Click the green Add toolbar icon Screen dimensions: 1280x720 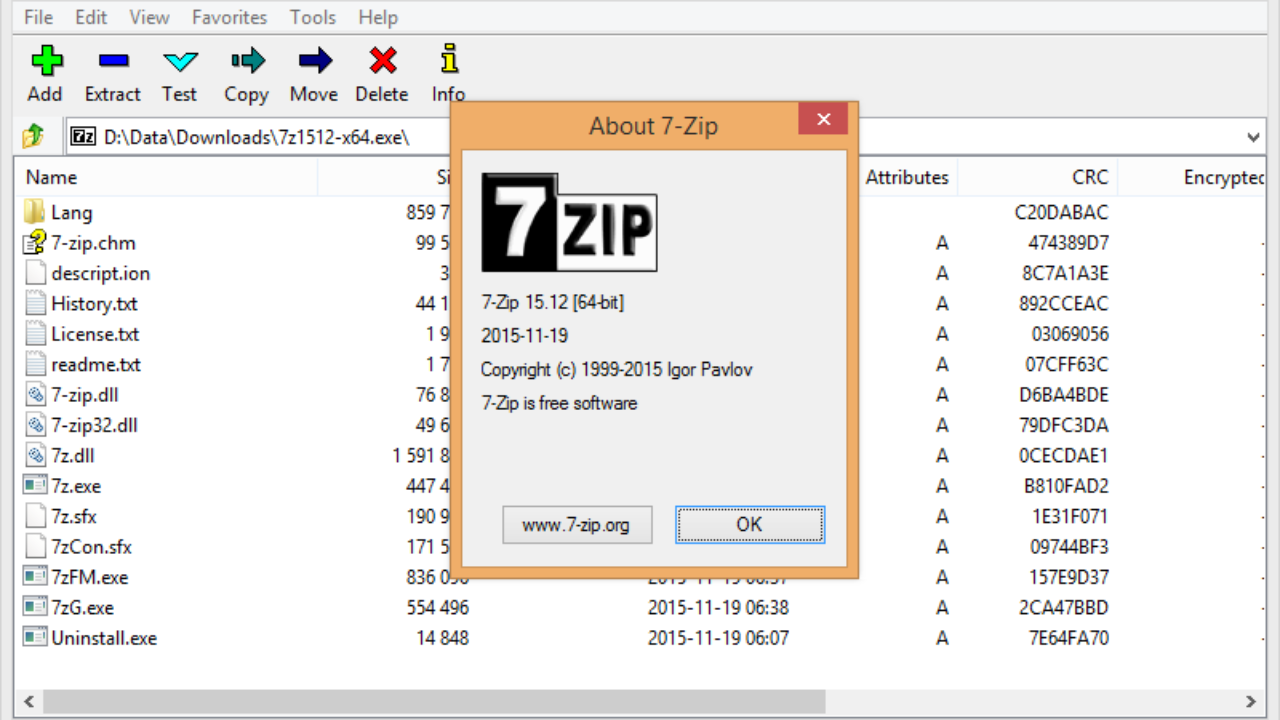click(46, 61)
